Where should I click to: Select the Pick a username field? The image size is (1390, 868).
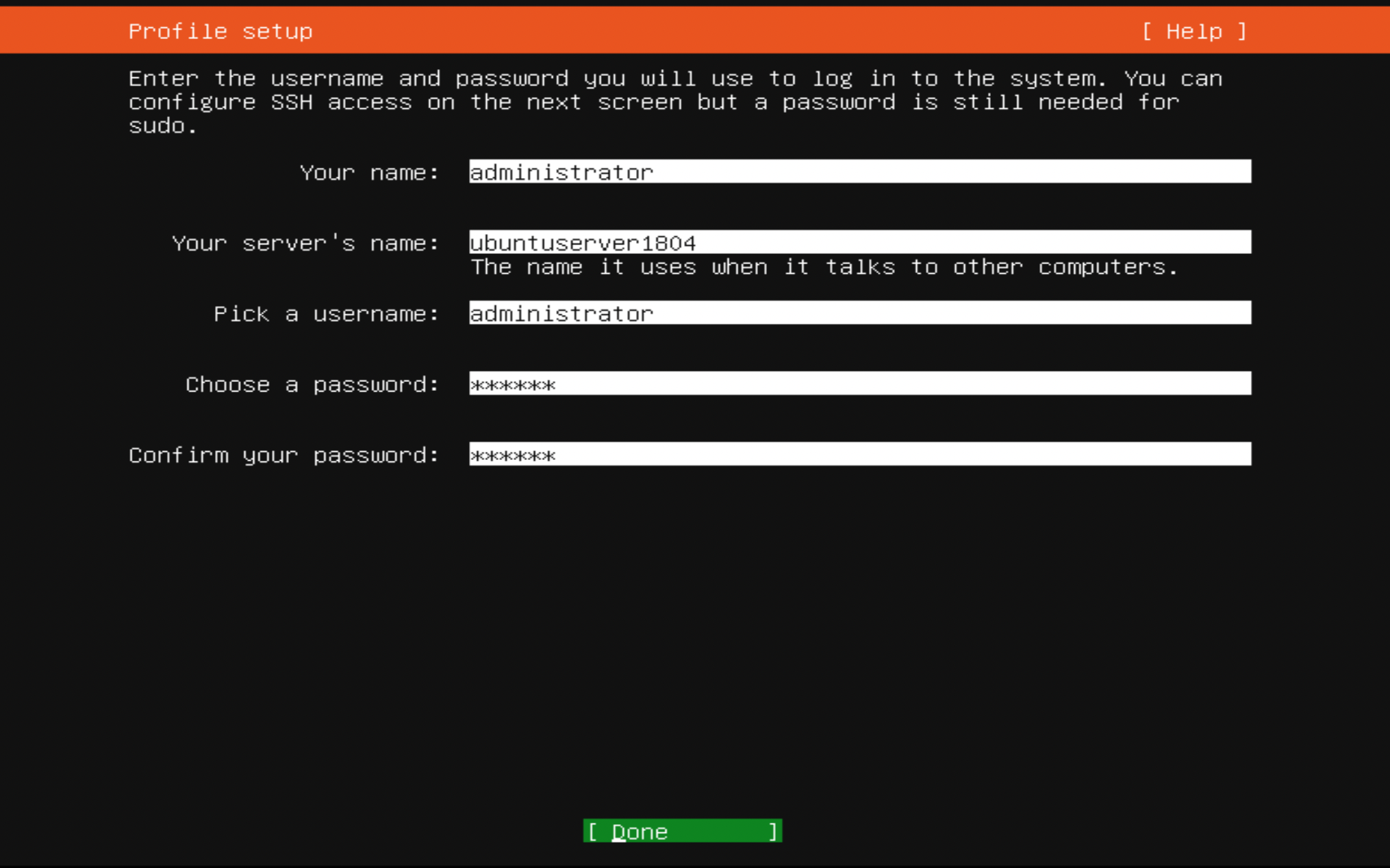point(860,313)
